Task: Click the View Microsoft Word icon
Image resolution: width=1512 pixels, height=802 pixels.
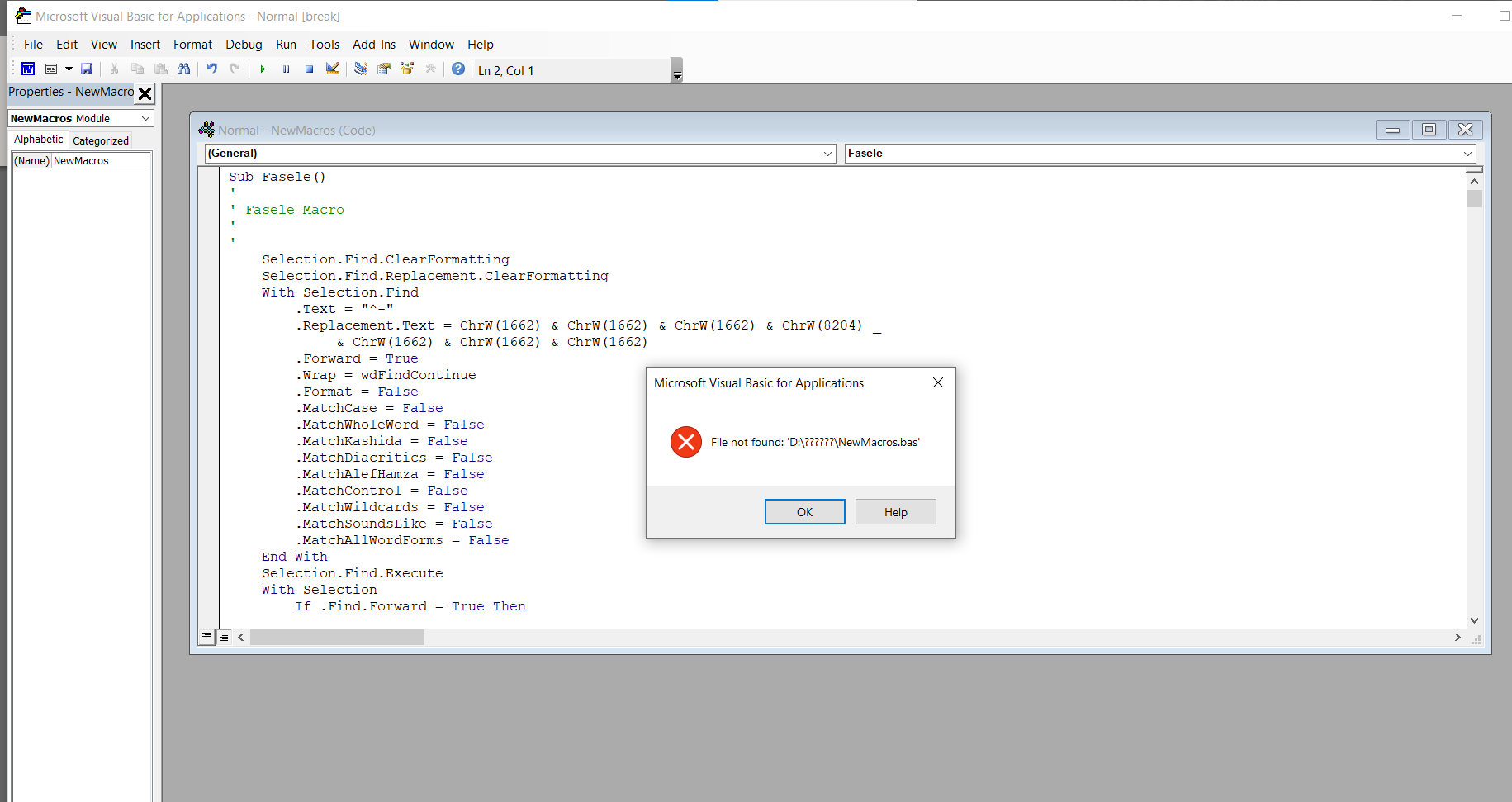Action: click(28, 69)
